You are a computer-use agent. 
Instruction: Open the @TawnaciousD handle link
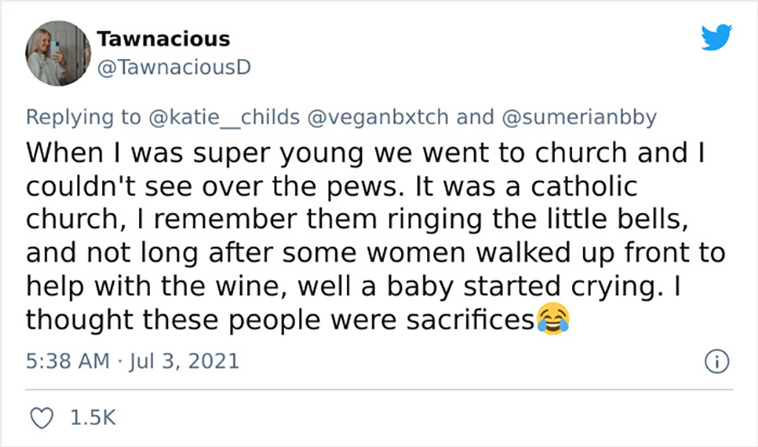click(x=174, y=67)
